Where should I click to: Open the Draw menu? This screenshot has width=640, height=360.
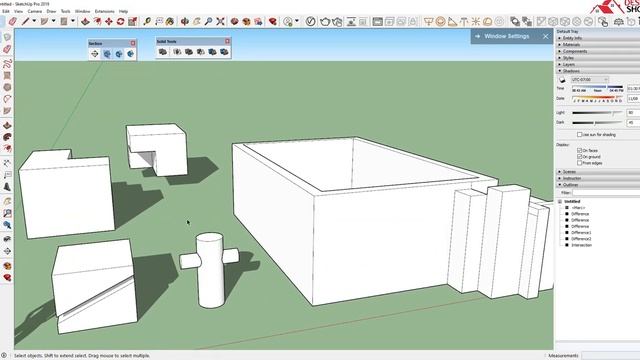(51, 11)
